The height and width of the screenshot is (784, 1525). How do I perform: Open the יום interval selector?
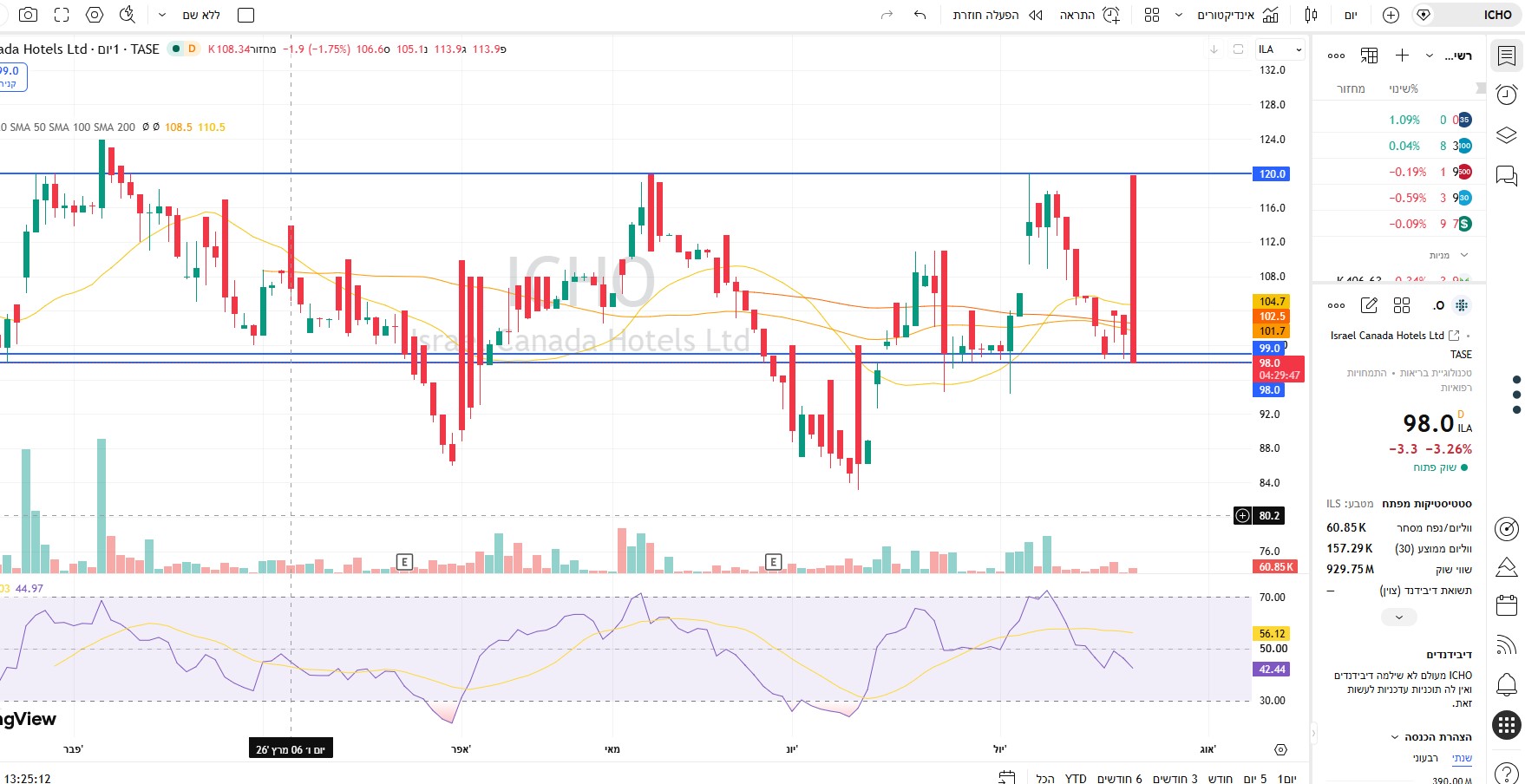1351,15
